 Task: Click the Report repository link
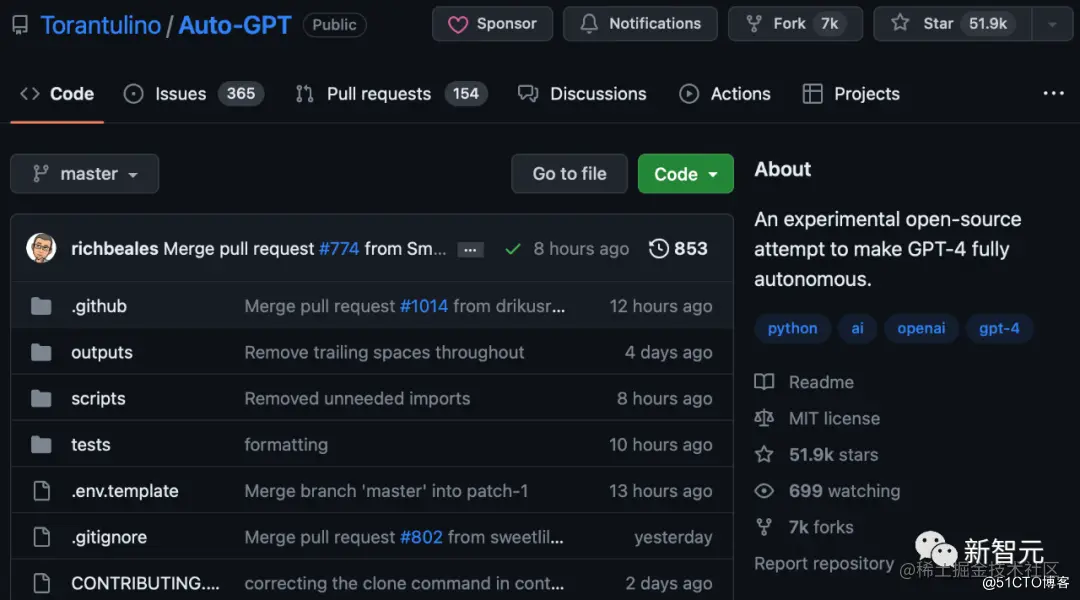tap(824, 563)
